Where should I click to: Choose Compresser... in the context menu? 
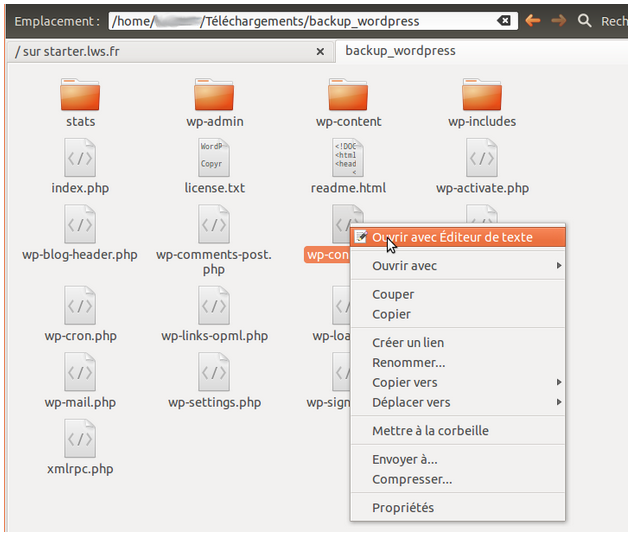tap(458, 479)
